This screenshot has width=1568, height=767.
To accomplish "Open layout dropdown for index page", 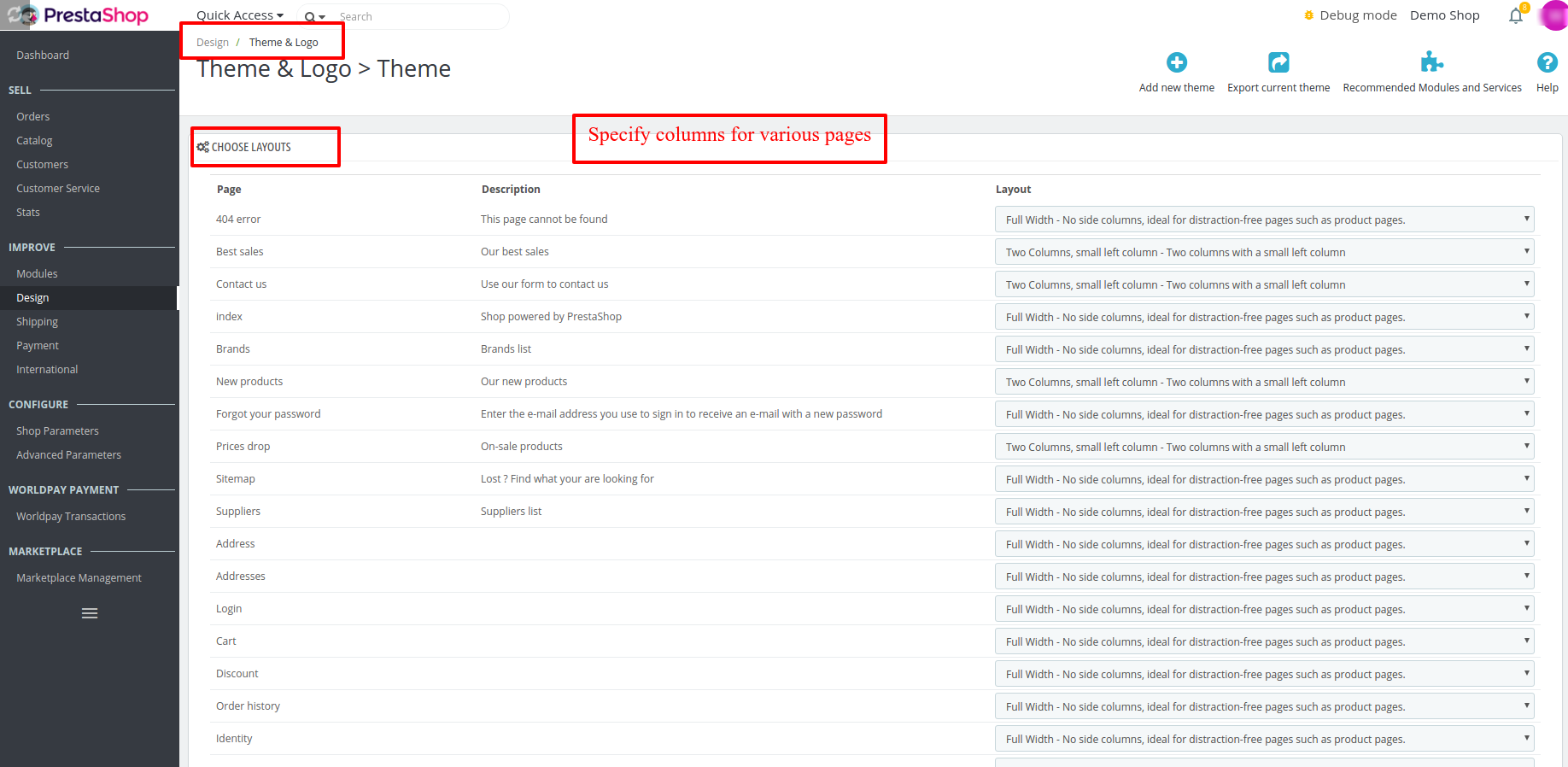I will point(1264,317).
